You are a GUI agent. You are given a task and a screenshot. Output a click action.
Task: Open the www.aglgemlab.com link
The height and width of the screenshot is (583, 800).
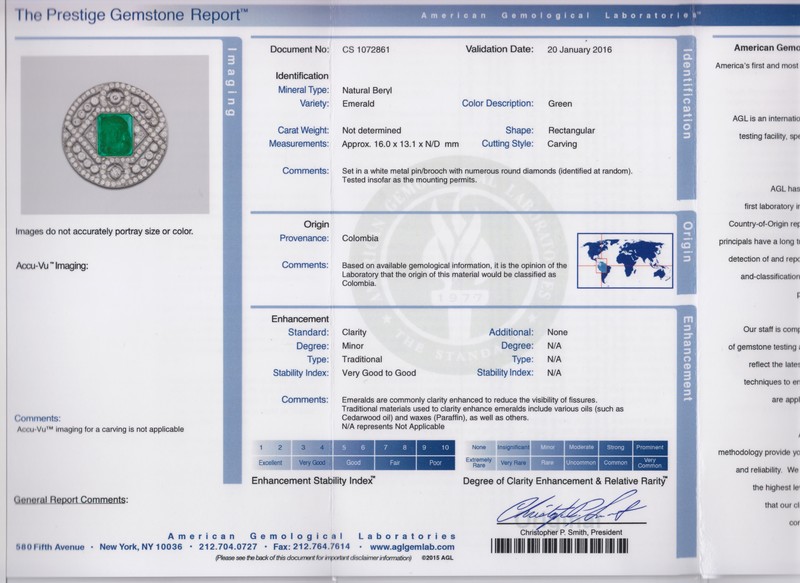(x=412, y=547)
